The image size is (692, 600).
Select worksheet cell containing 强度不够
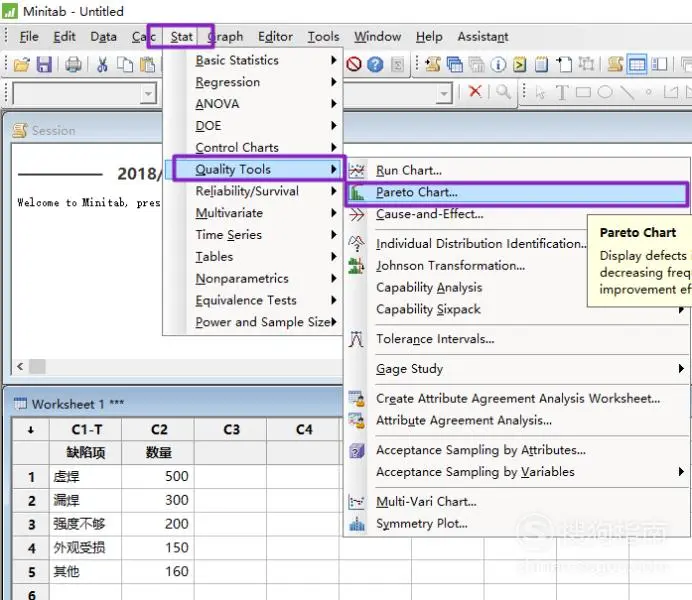click(86, 524)
